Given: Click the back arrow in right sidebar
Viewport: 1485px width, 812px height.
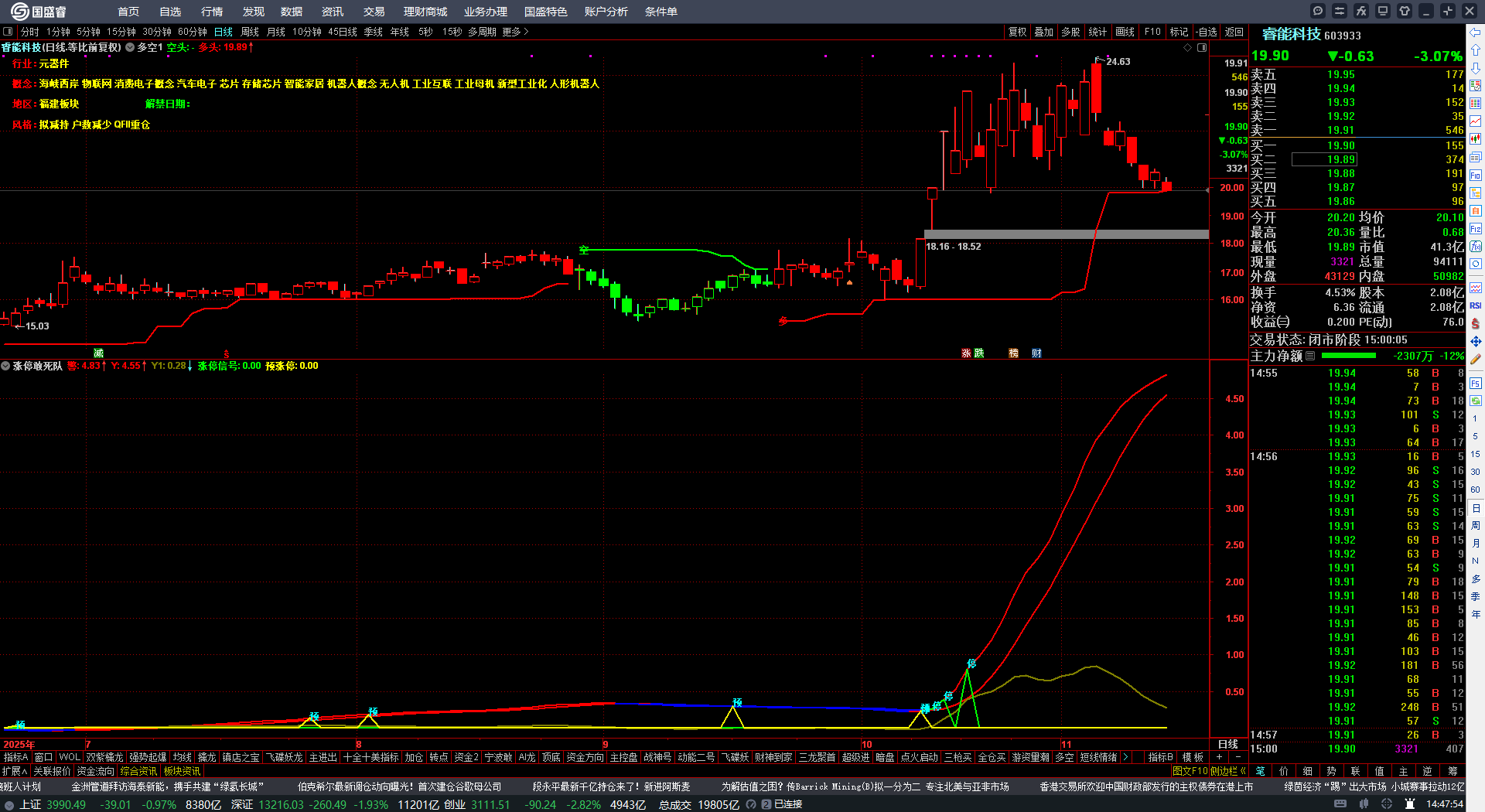Looking at the screenshot, I should click(x=1476, y=32).
